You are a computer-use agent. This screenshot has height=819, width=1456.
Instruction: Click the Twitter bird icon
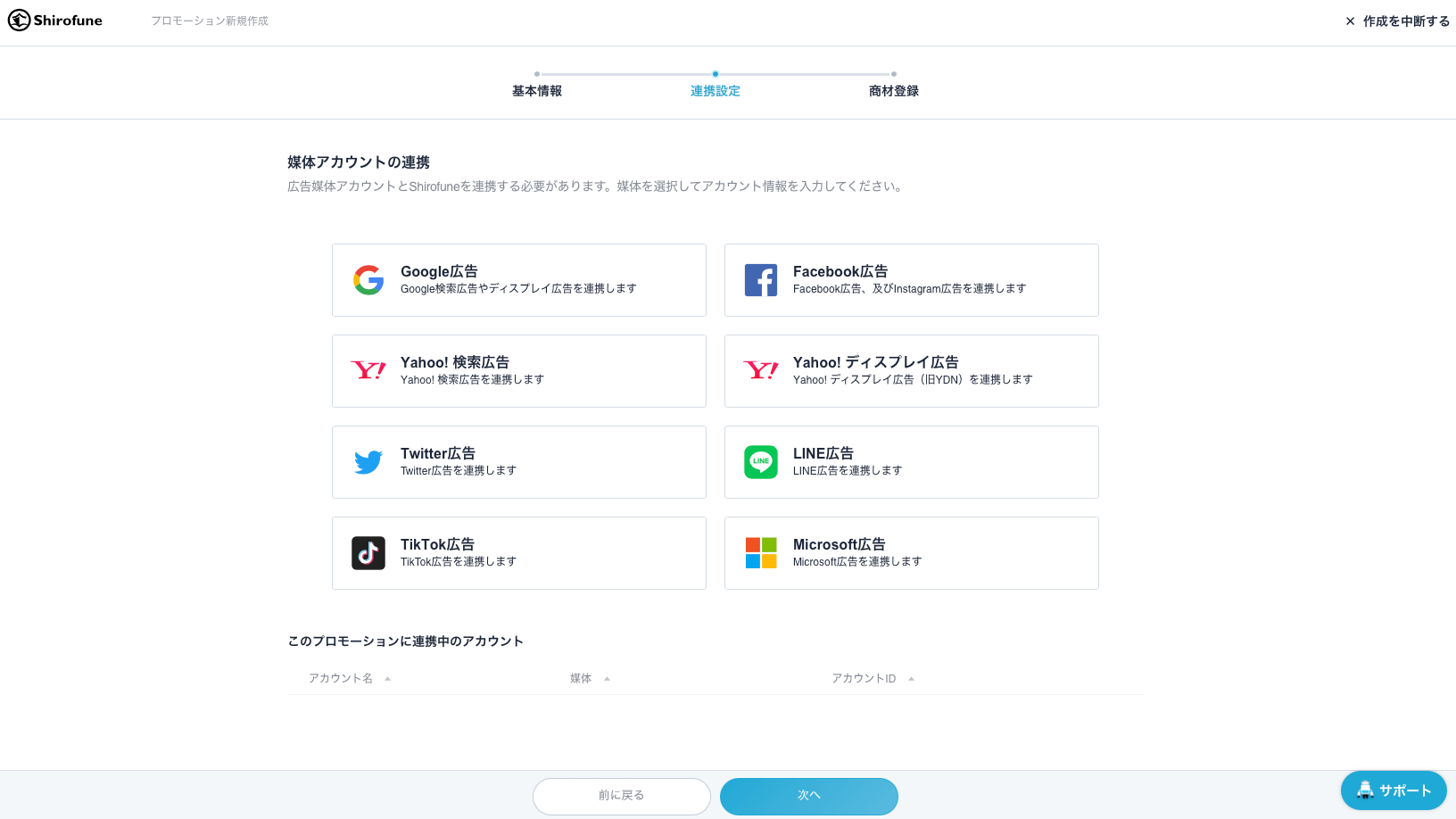click(x=368, y=462)
